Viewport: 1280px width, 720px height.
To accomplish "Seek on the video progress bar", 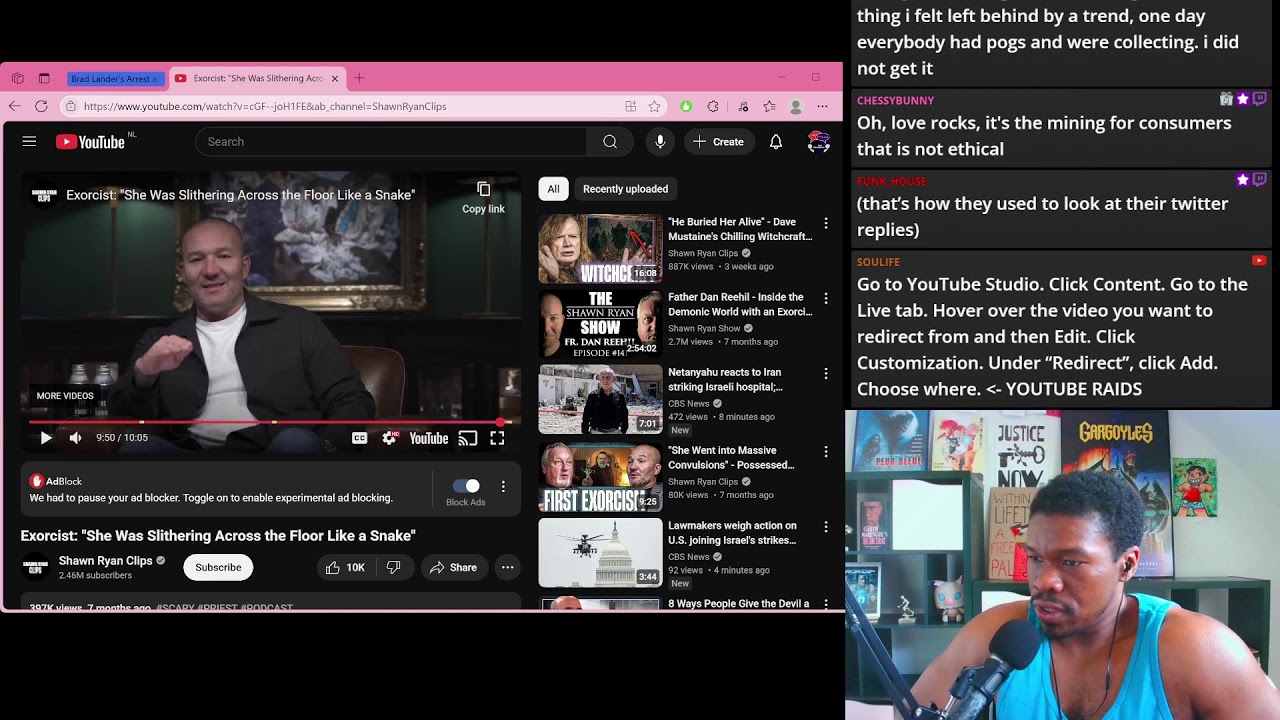I will pyautogui.click(x=271, y=422).
